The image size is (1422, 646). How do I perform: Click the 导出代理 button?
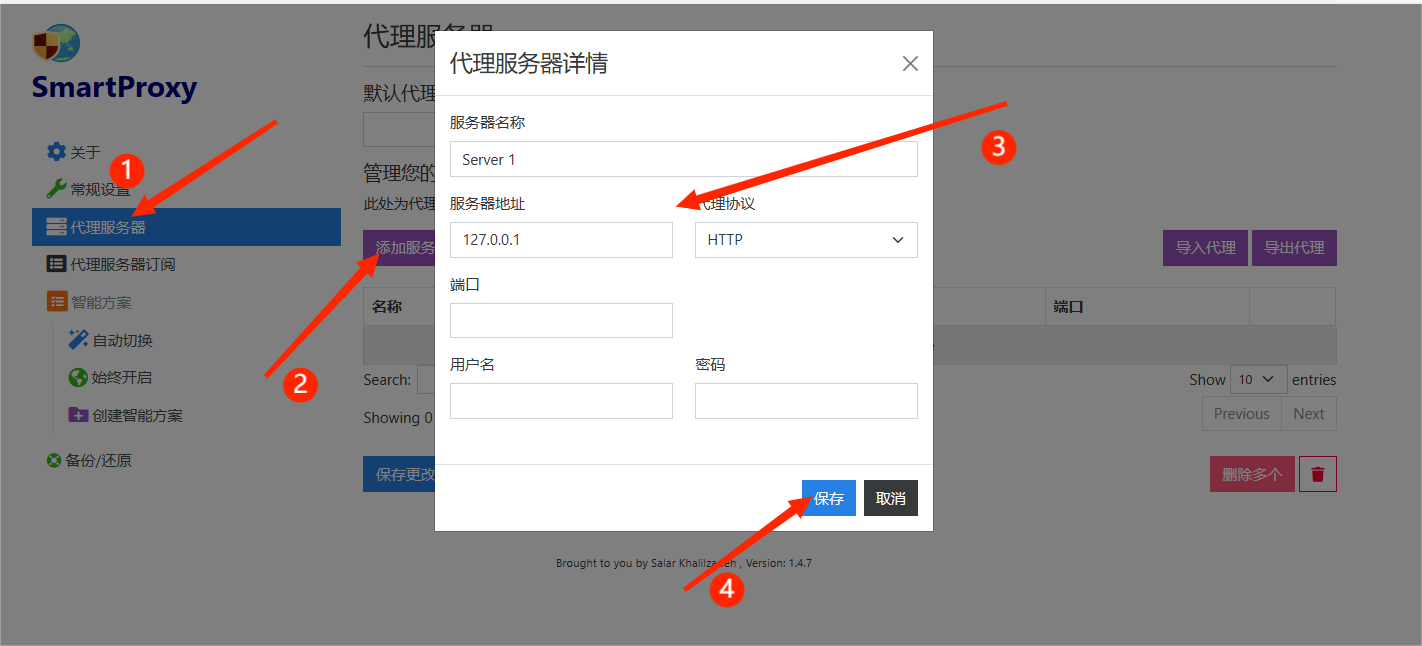click(1294, 247)
